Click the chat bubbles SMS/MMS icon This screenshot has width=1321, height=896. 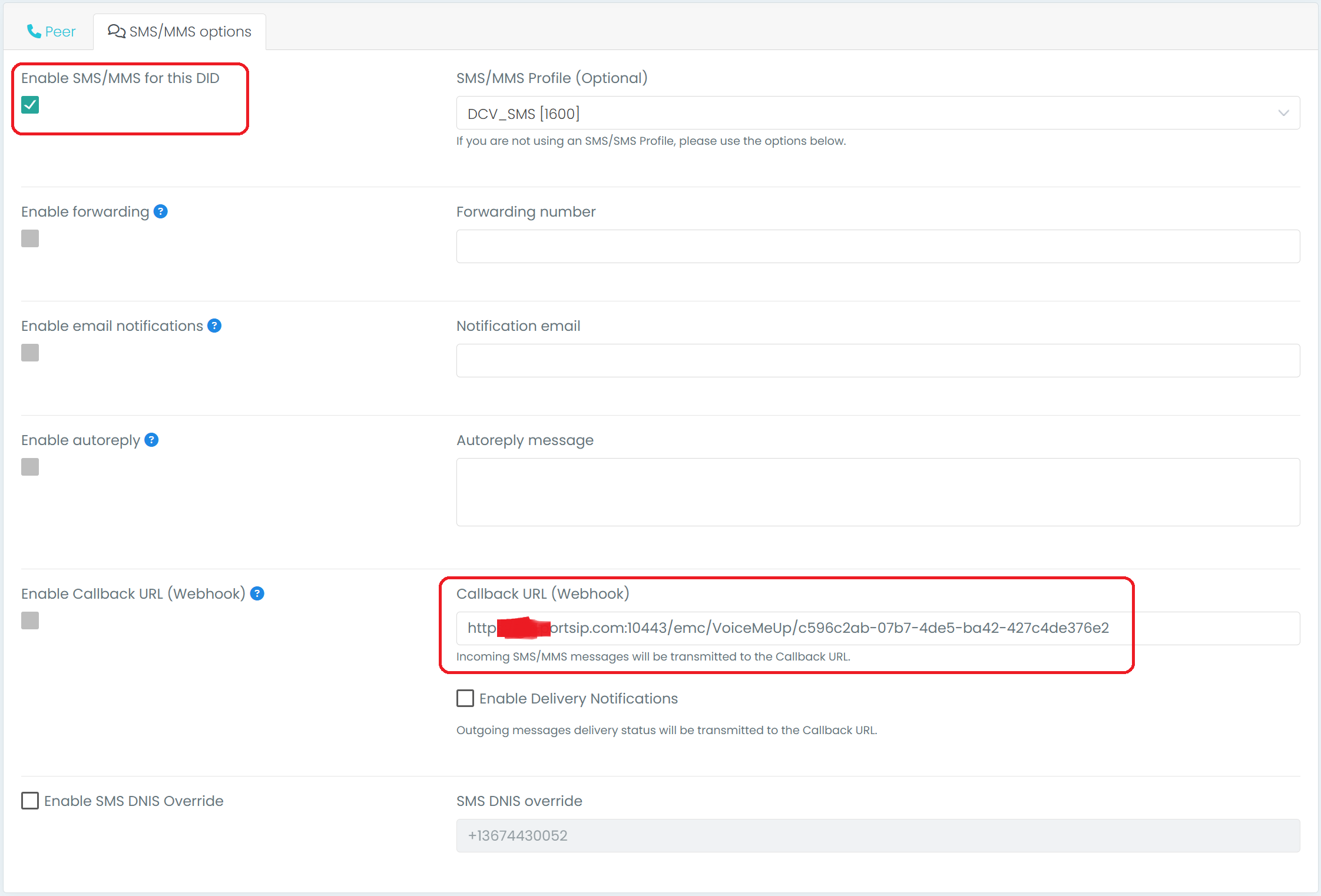(x=116, y=31)
